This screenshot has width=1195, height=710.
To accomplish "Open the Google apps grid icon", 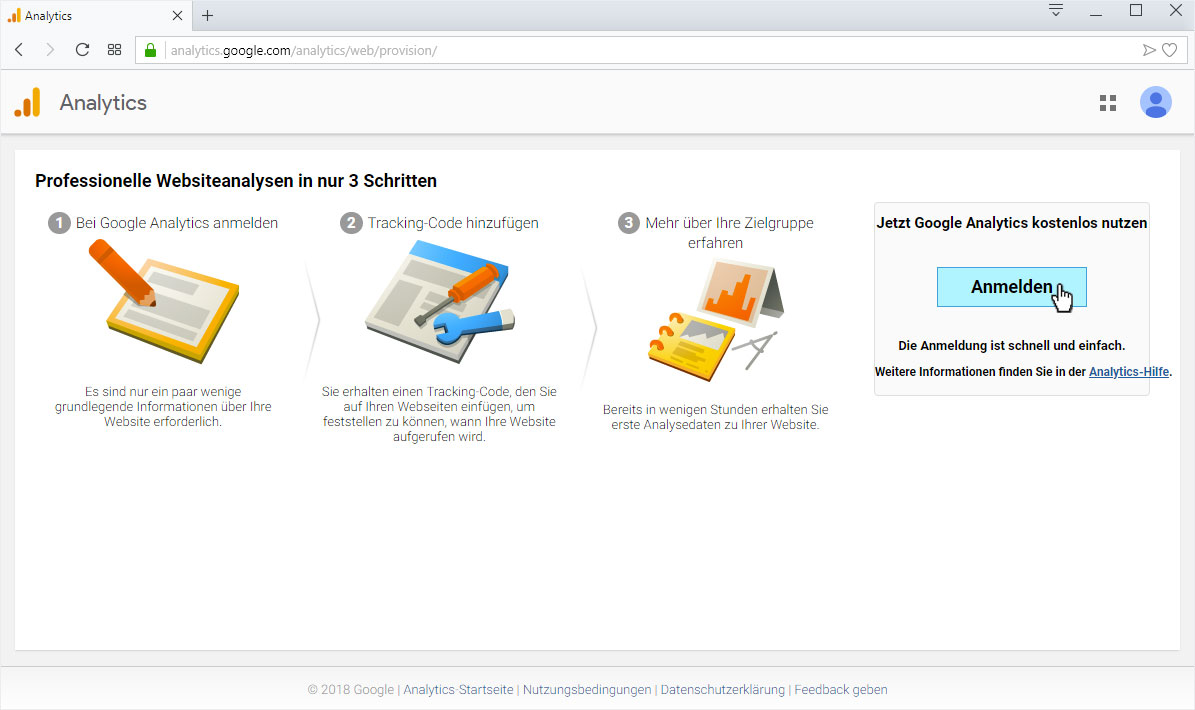I will coord(1108,103).
